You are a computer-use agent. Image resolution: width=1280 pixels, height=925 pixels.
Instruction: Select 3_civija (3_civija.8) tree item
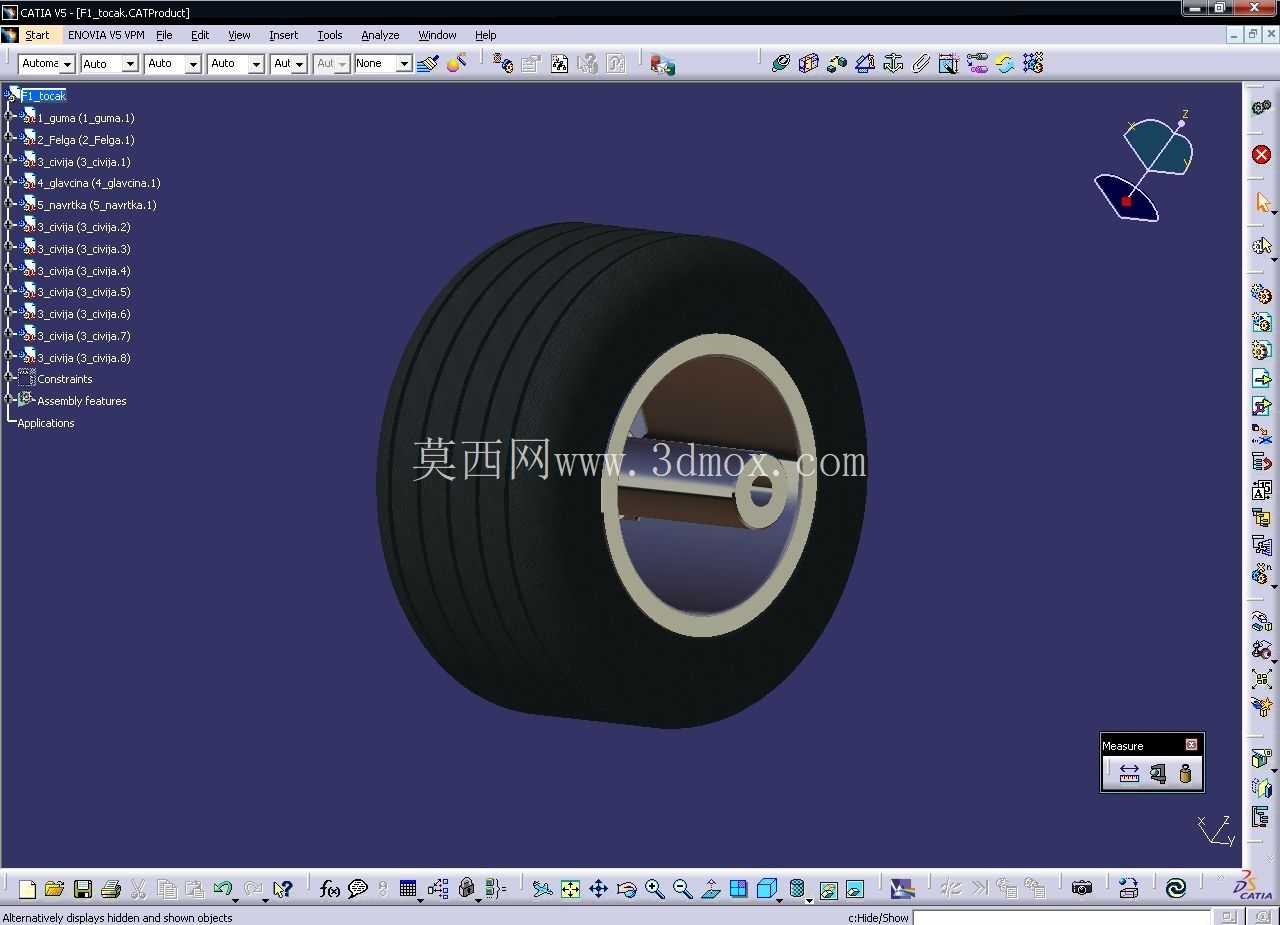tap(84, 358)
